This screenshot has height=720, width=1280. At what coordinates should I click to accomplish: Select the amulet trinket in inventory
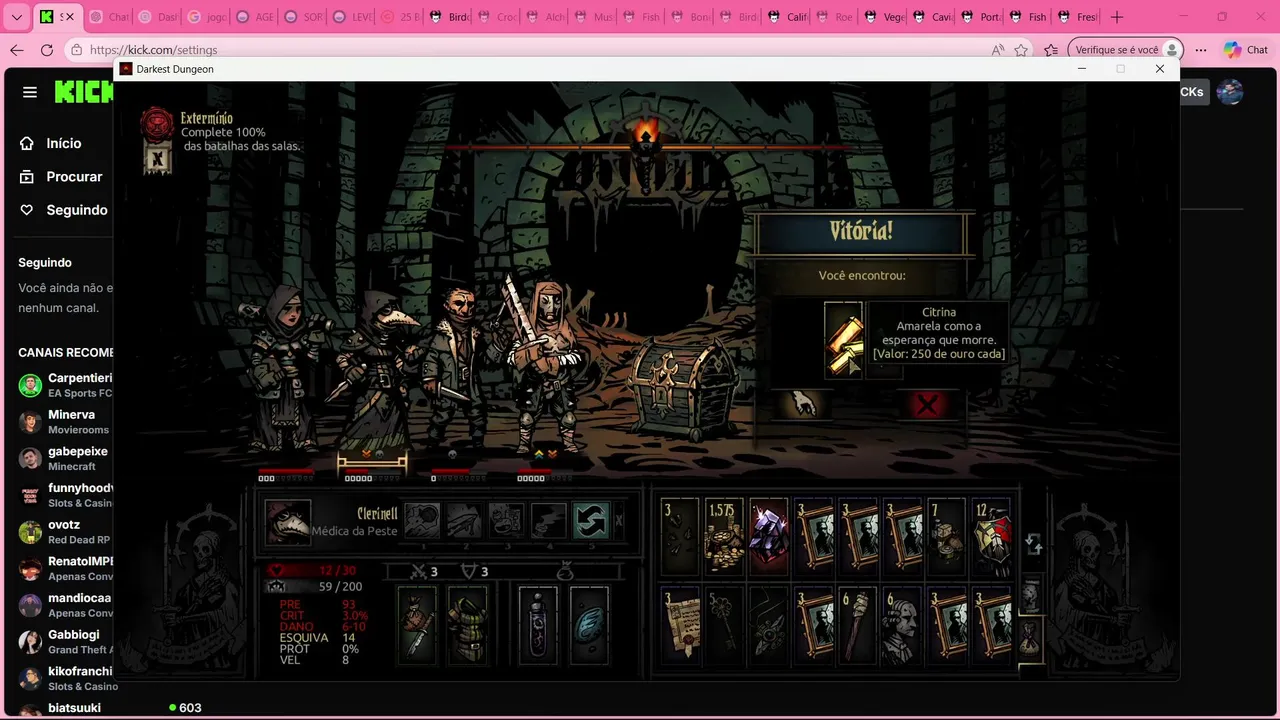click(769, 625)
